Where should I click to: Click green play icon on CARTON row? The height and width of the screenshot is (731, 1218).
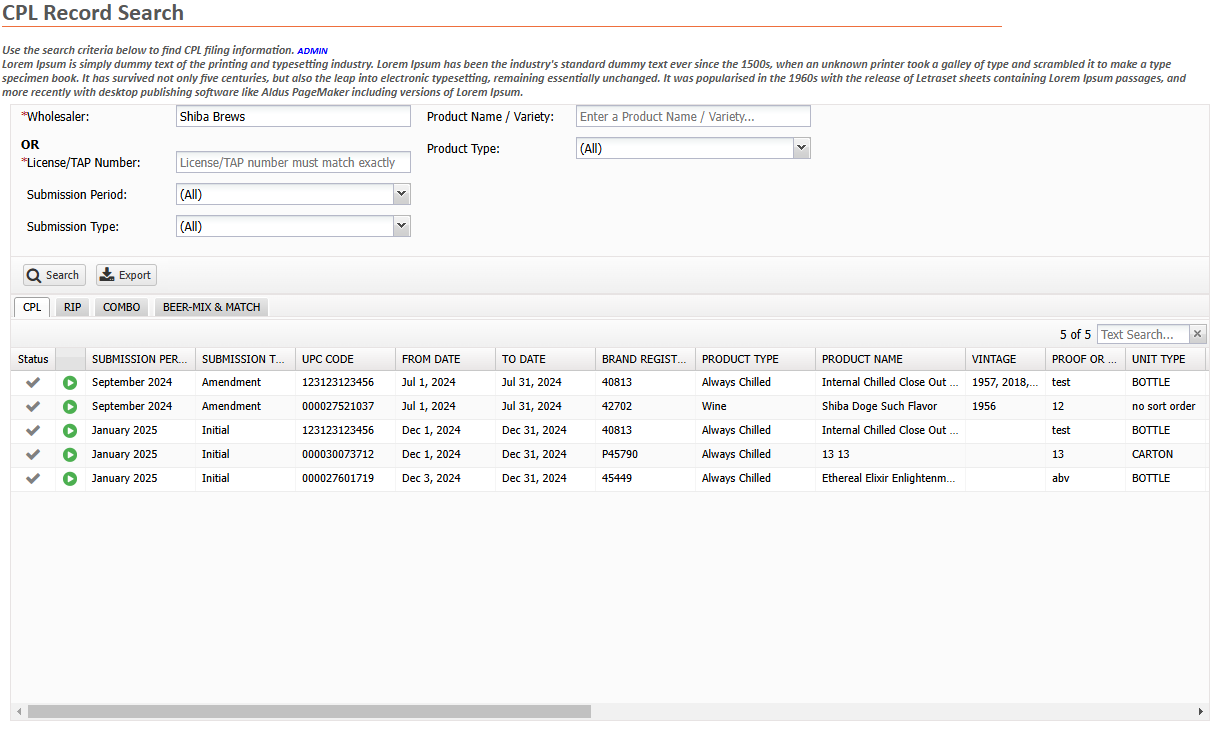(x=70, y=455)
